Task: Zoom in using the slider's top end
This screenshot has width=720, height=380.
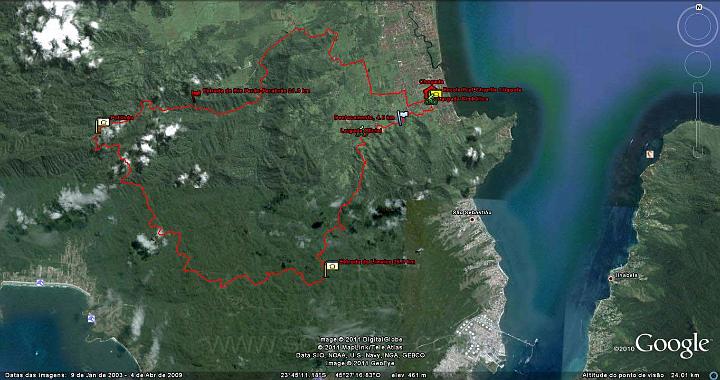Action: coord(698,86)
